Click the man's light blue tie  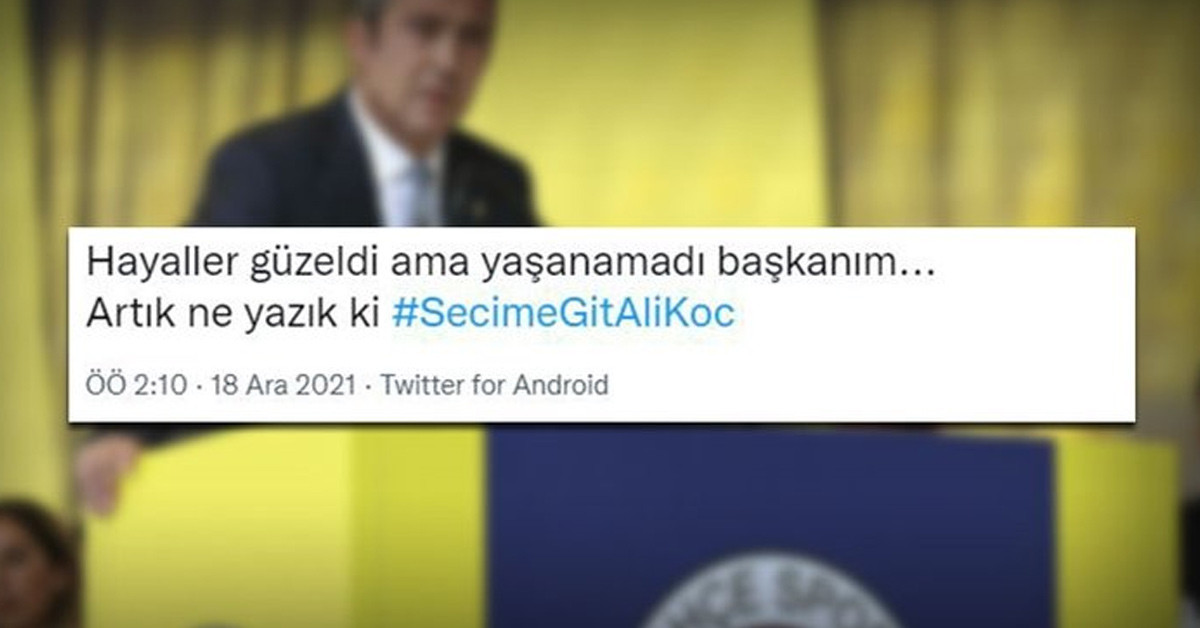tap(424, 193)
